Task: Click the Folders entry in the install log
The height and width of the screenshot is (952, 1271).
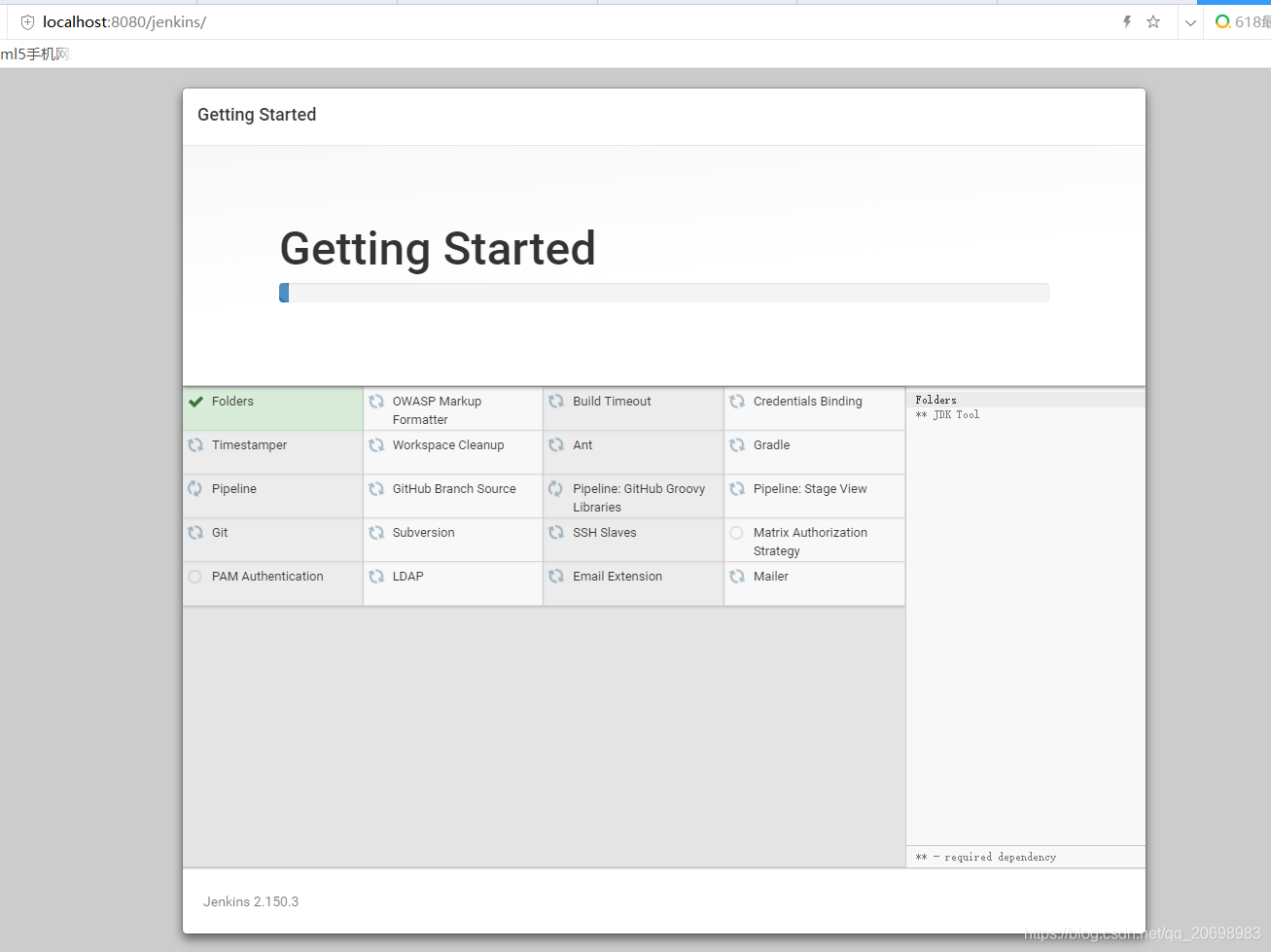Action: 936,400
